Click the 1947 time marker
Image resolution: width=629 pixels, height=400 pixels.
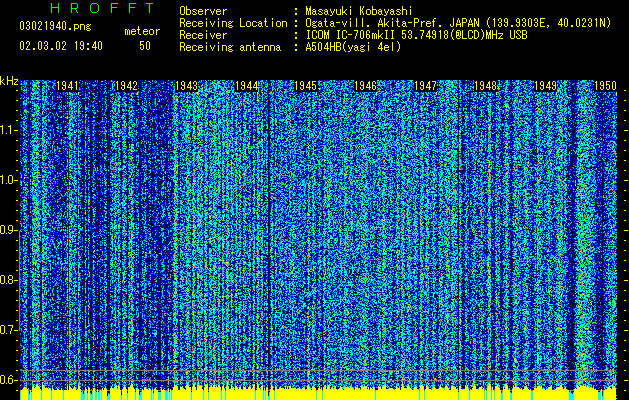(x=426, y=86)
